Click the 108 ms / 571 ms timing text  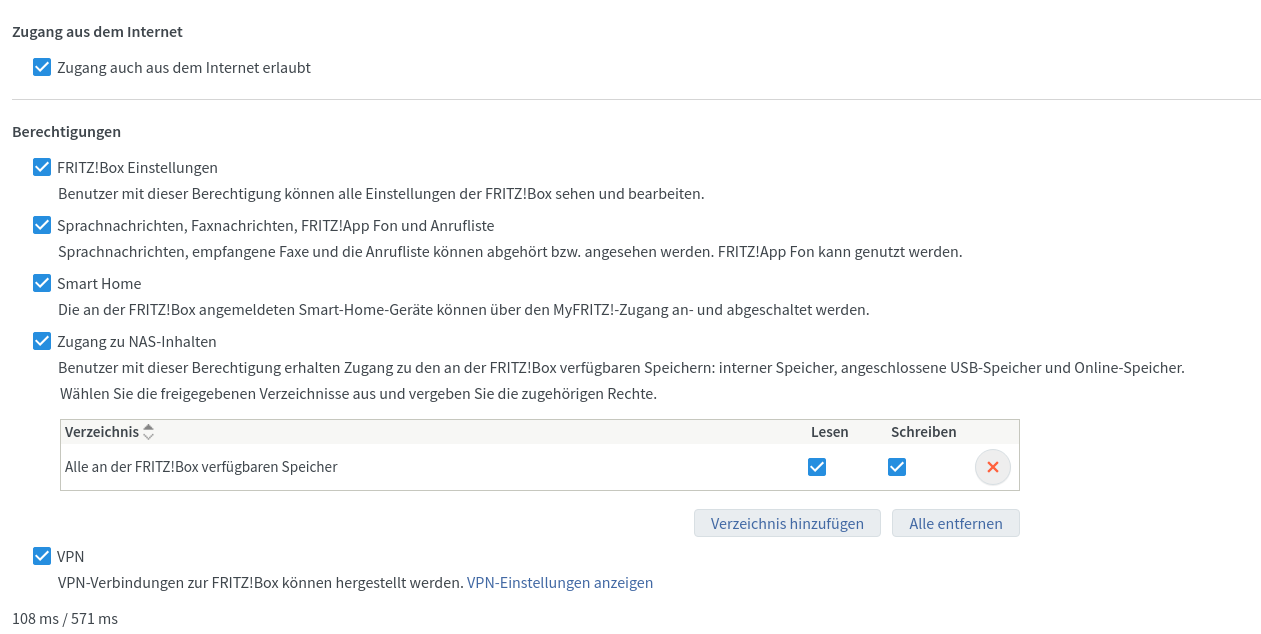tap(65, 618)
